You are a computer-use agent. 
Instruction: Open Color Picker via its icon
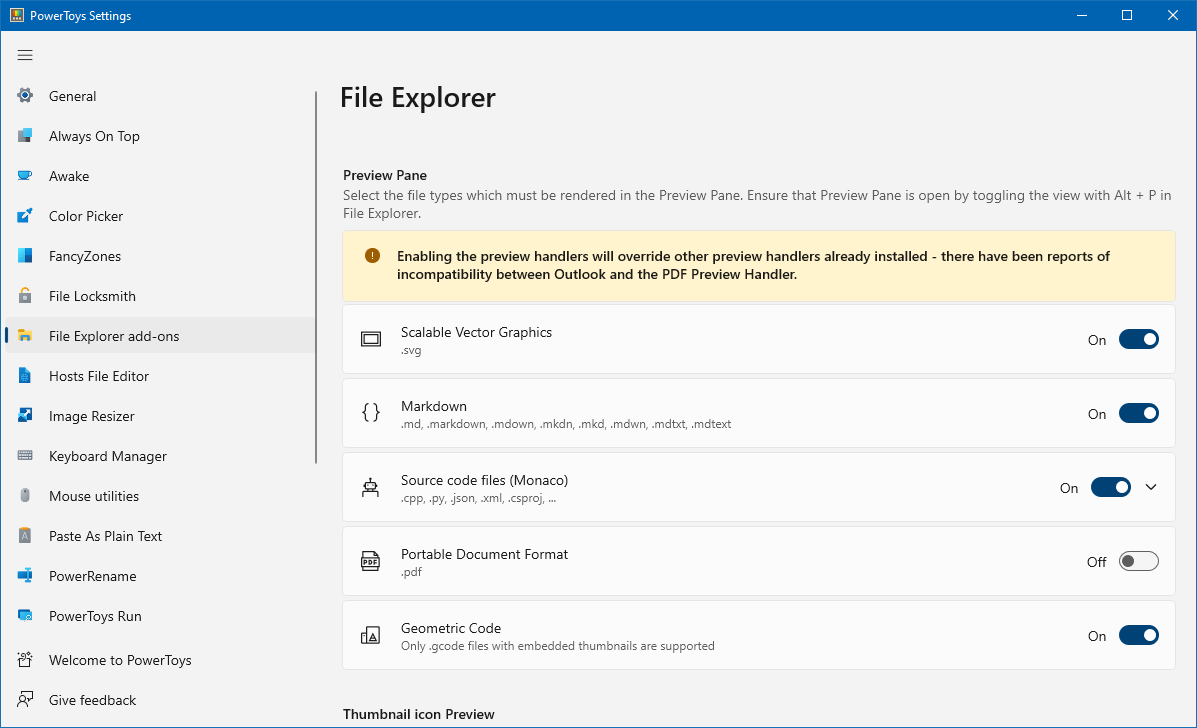coord(25,216)
